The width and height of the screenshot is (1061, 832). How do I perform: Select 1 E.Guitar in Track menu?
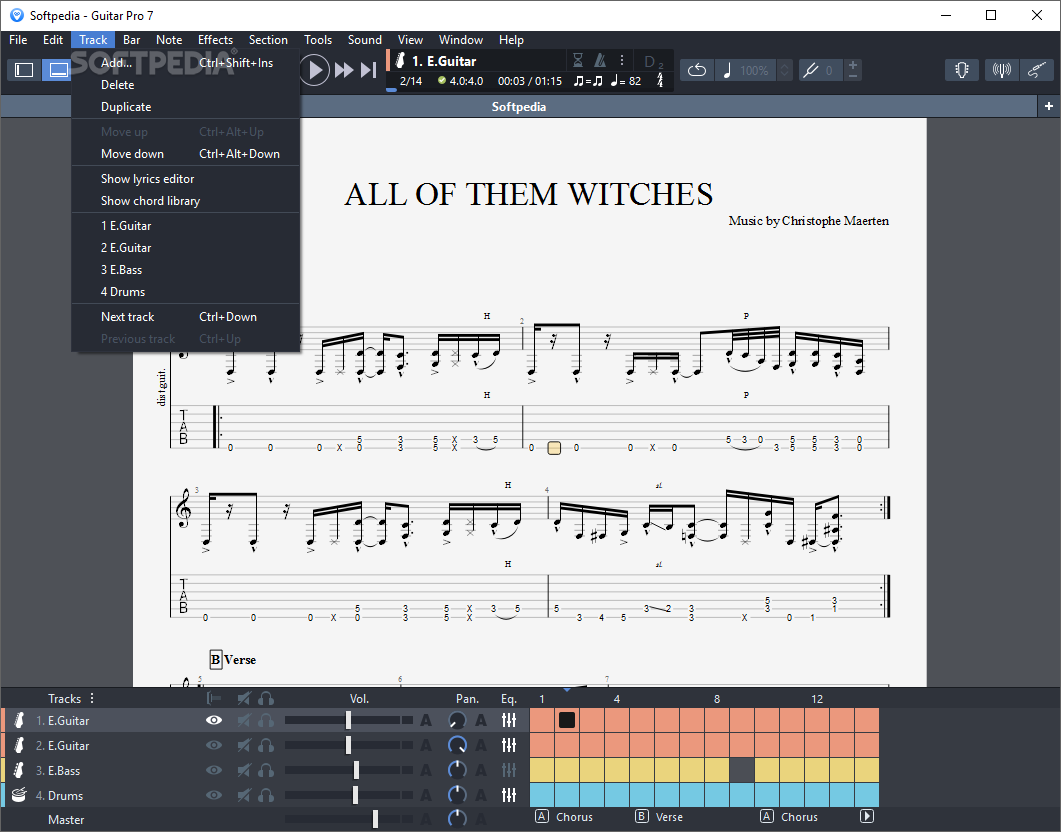[x=185, y=226]
